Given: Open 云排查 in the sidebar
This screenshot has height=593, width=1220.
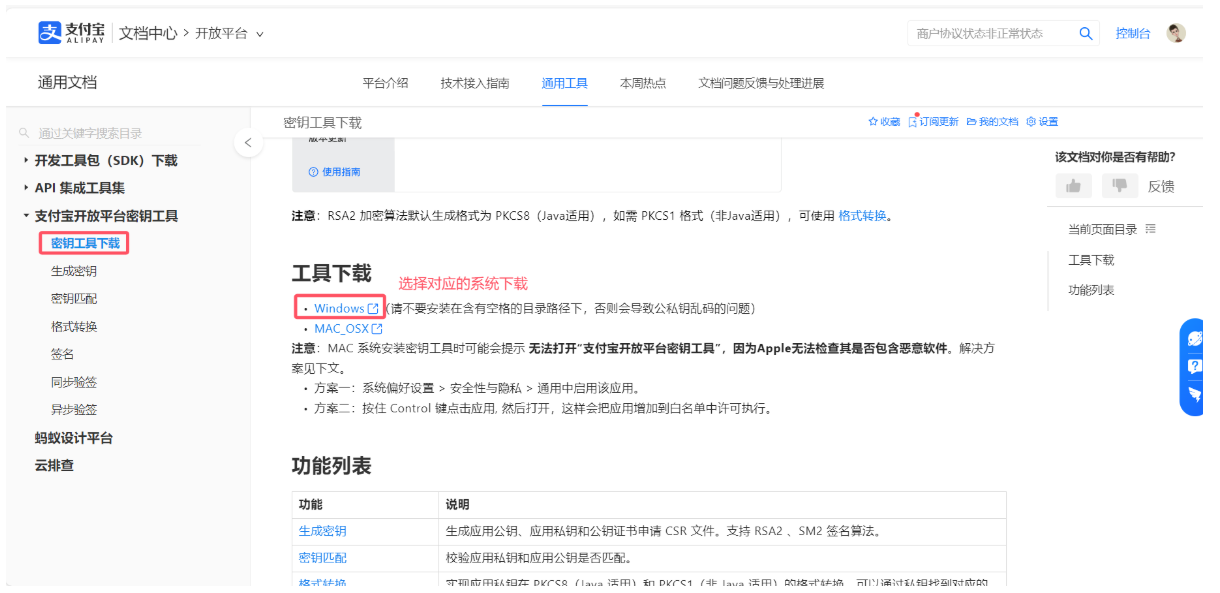Looking at the screenshot, I should [54, 465].
